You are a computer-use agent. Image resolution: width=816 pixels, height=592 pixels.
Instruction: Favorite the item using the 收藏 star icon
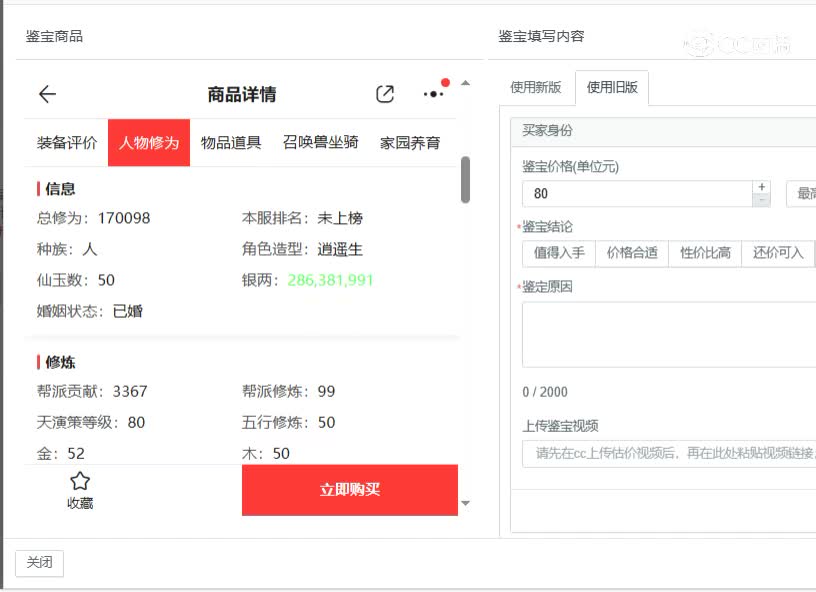point(80,482)
